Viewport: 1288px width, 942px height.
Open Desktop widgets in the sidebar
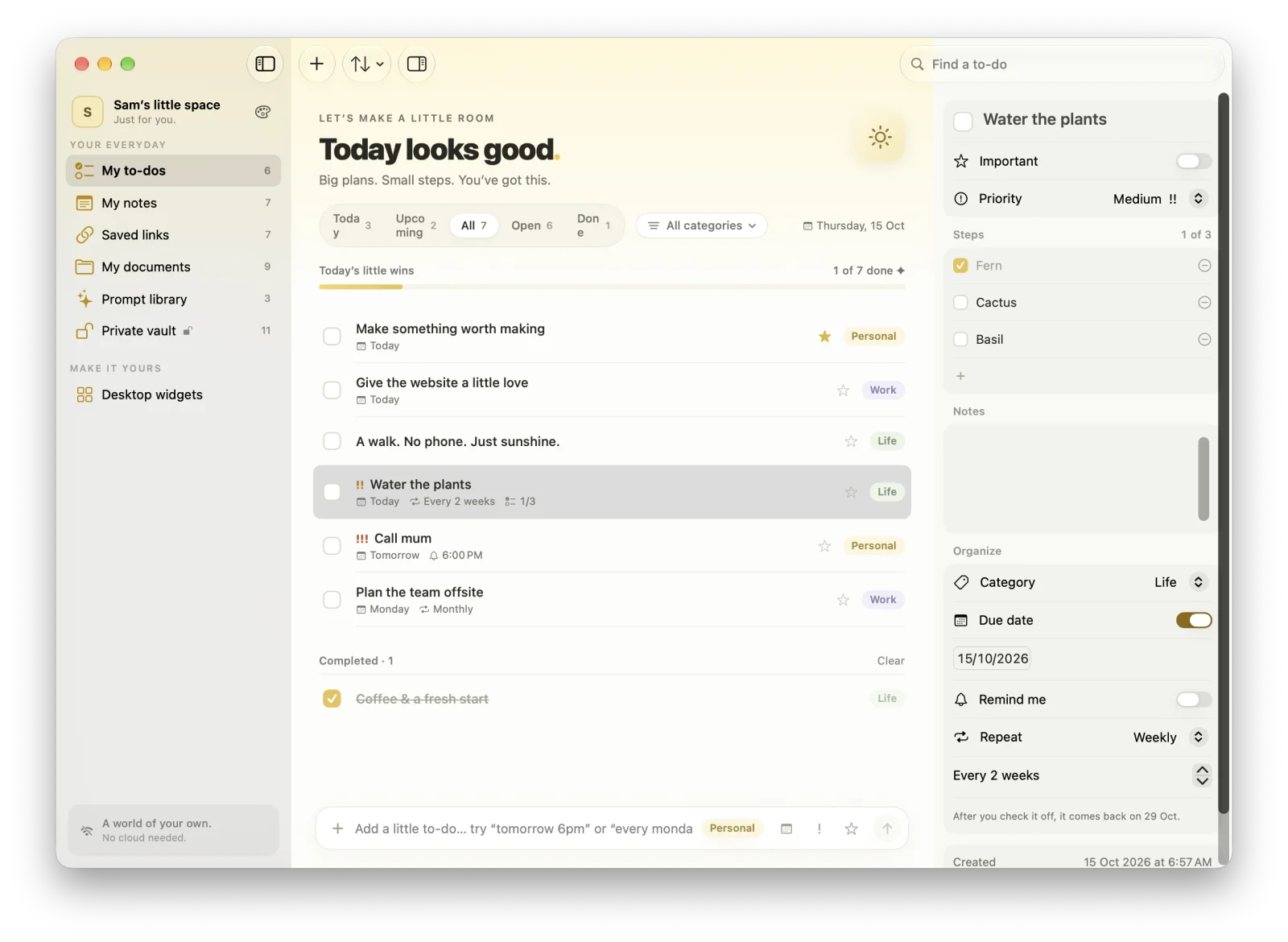173,395
